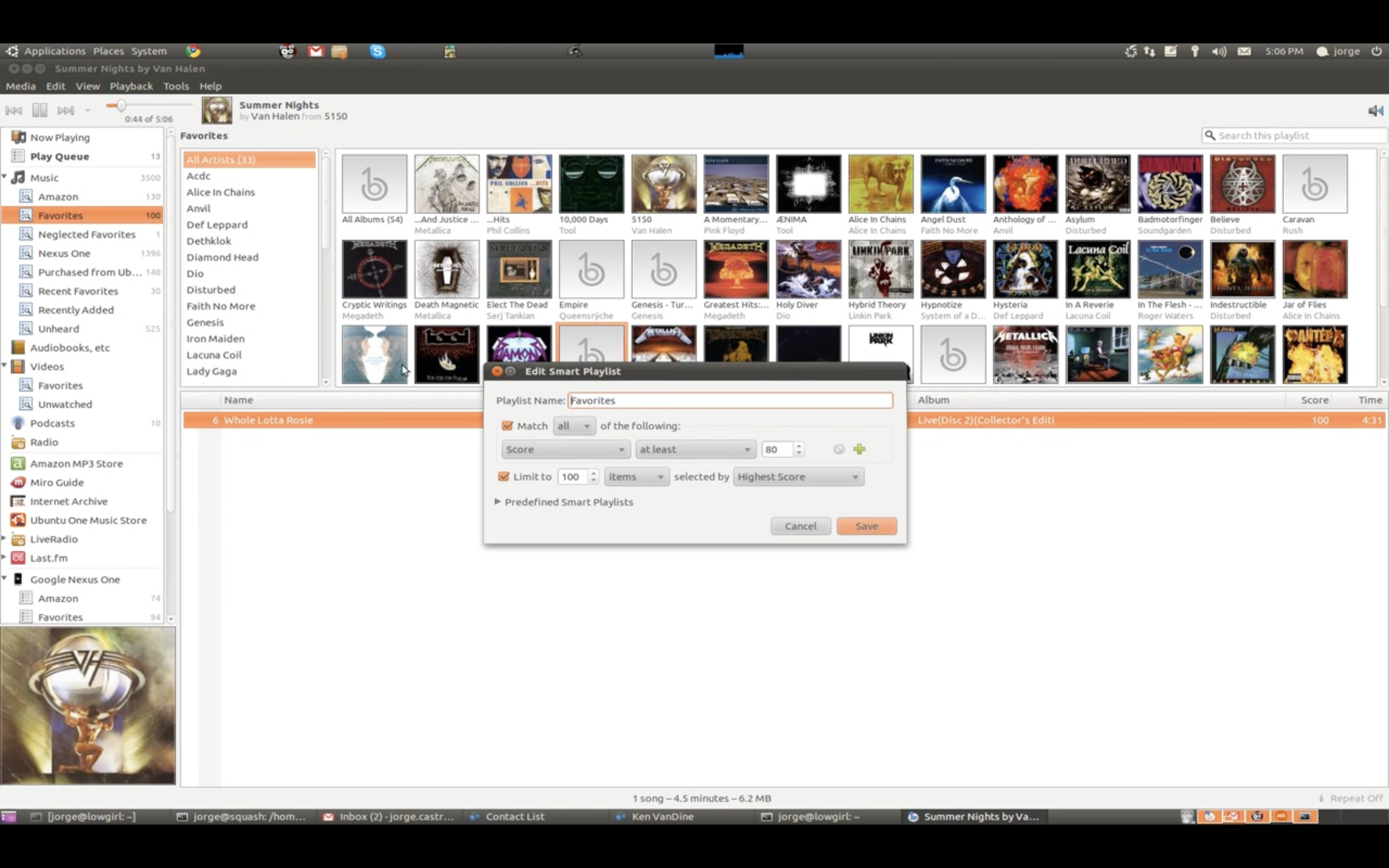Open the Help menu
This screenshot has height=868, width=1389.
click(211, 86)
